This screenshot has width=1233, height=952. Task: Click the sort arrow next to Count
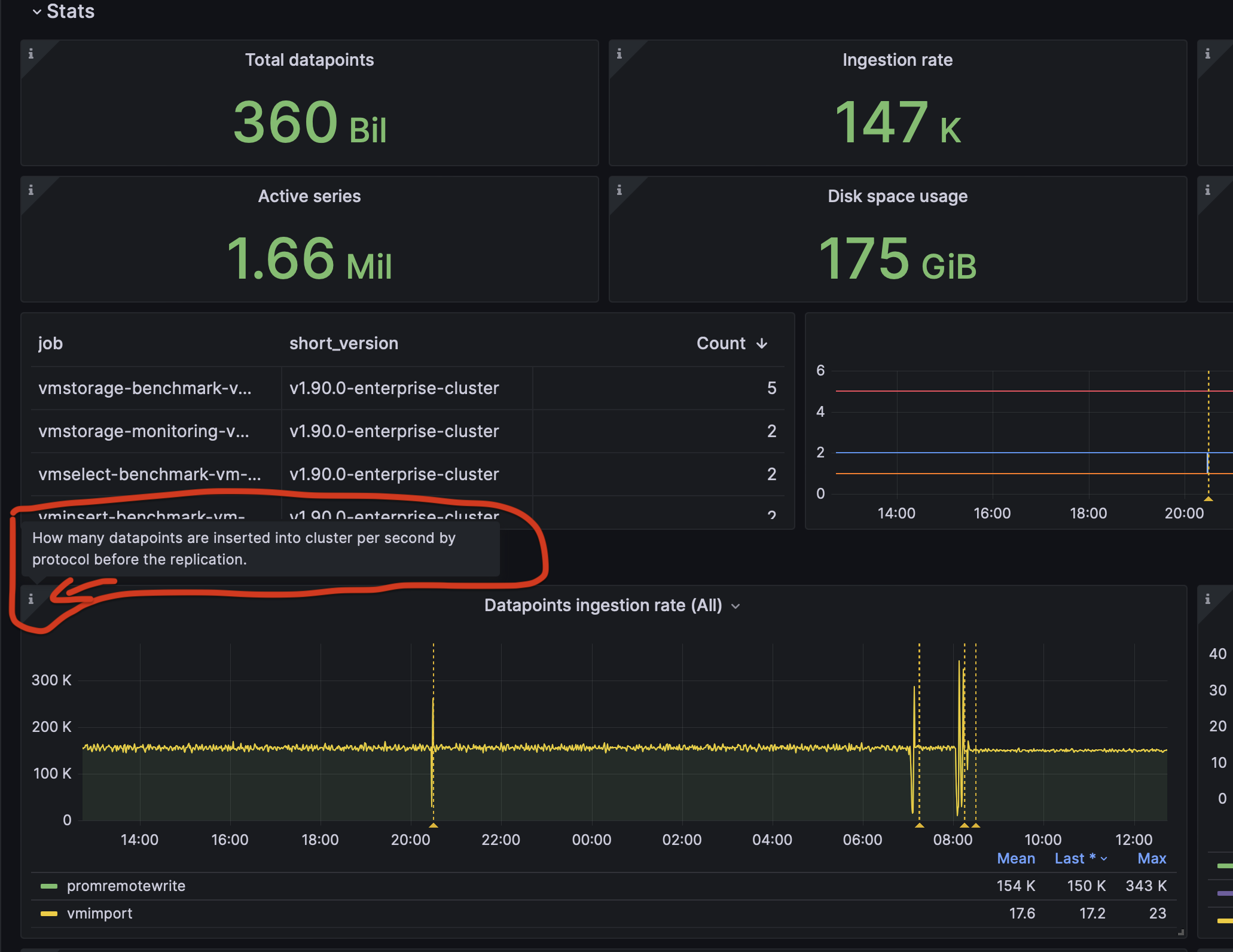point(761,343)
